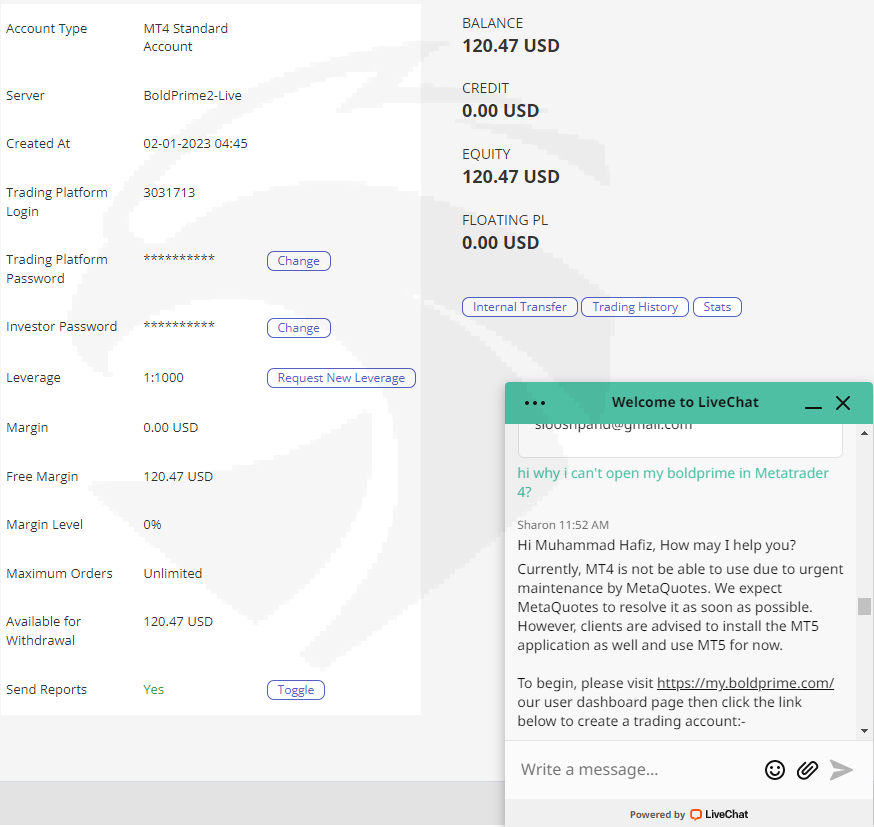Close the LiveChat widget

click(843, 403)
